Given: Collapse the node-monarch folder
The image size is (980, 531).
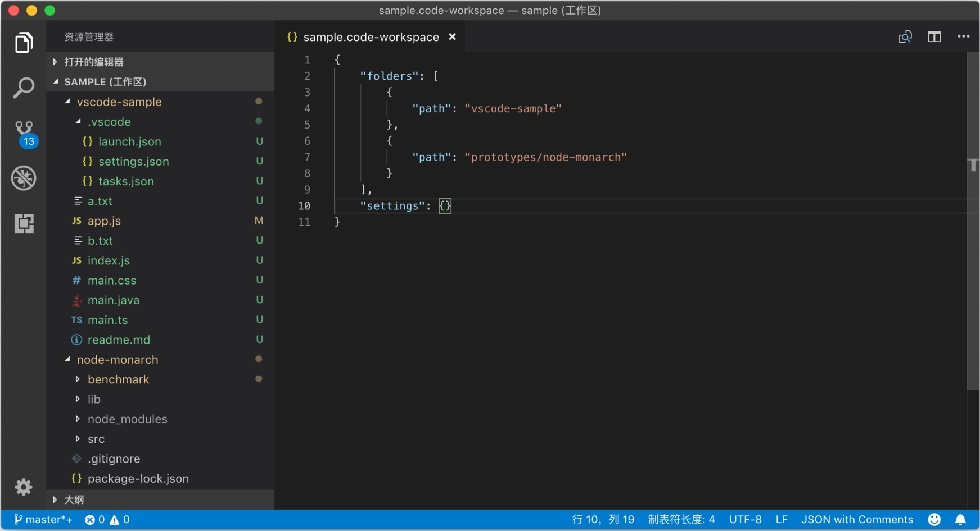Looking at the screenshot, I should (68, 359).
